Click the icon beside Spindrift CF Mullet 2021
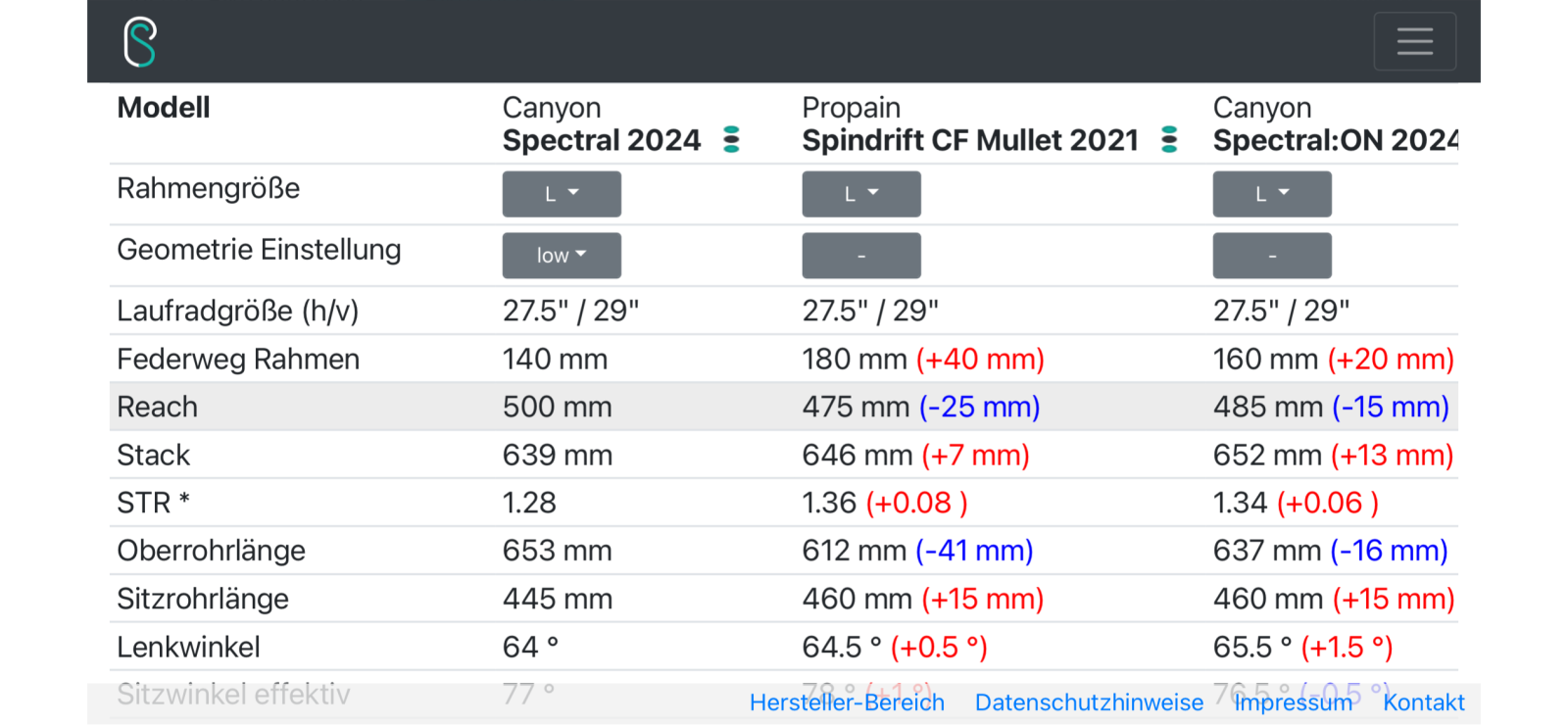Image resolution: width=1568 pixels, height=725 pixels. (1169, 140)
